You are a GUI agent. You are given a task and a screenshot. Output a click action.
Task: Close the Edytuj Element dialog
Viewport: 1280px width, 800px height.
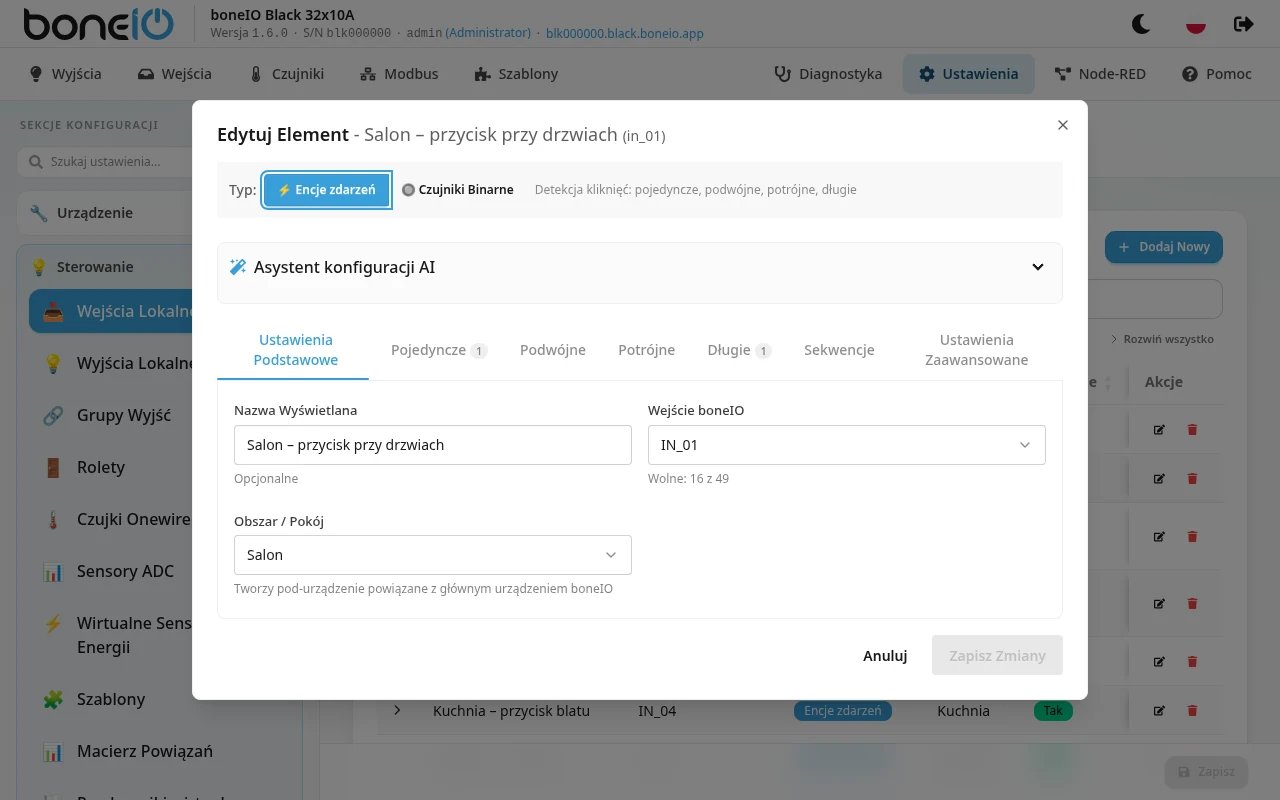[x=1063, y=125]
